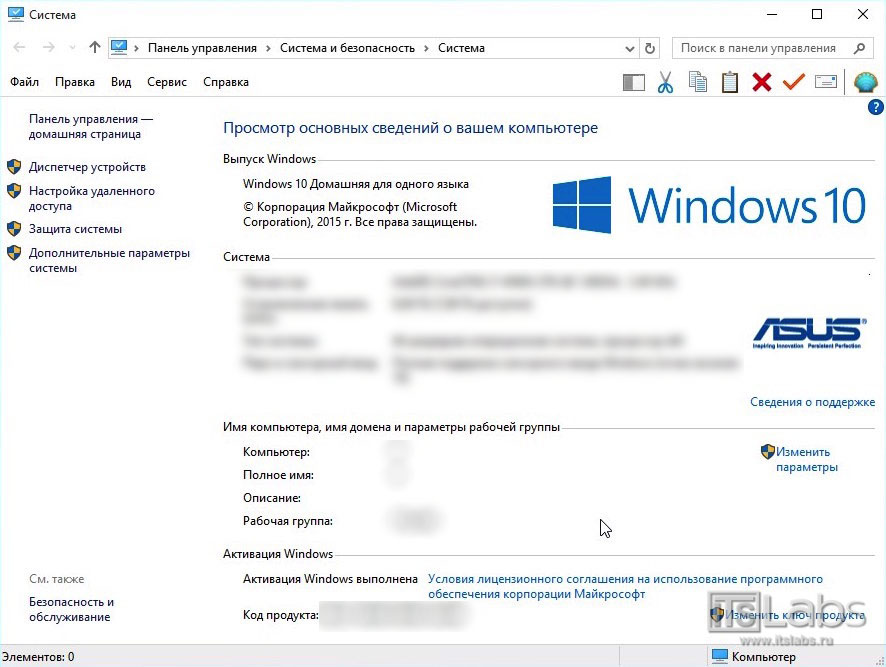Click the Код продукта label

(281, 615)
